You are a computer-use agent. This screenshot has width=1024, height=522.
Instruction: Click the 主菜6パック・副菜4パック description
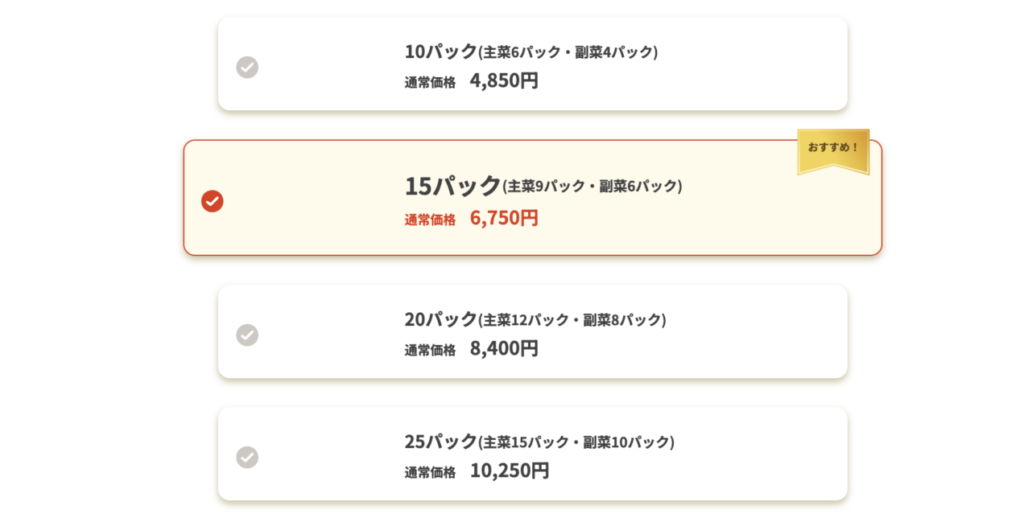[568, 52]
